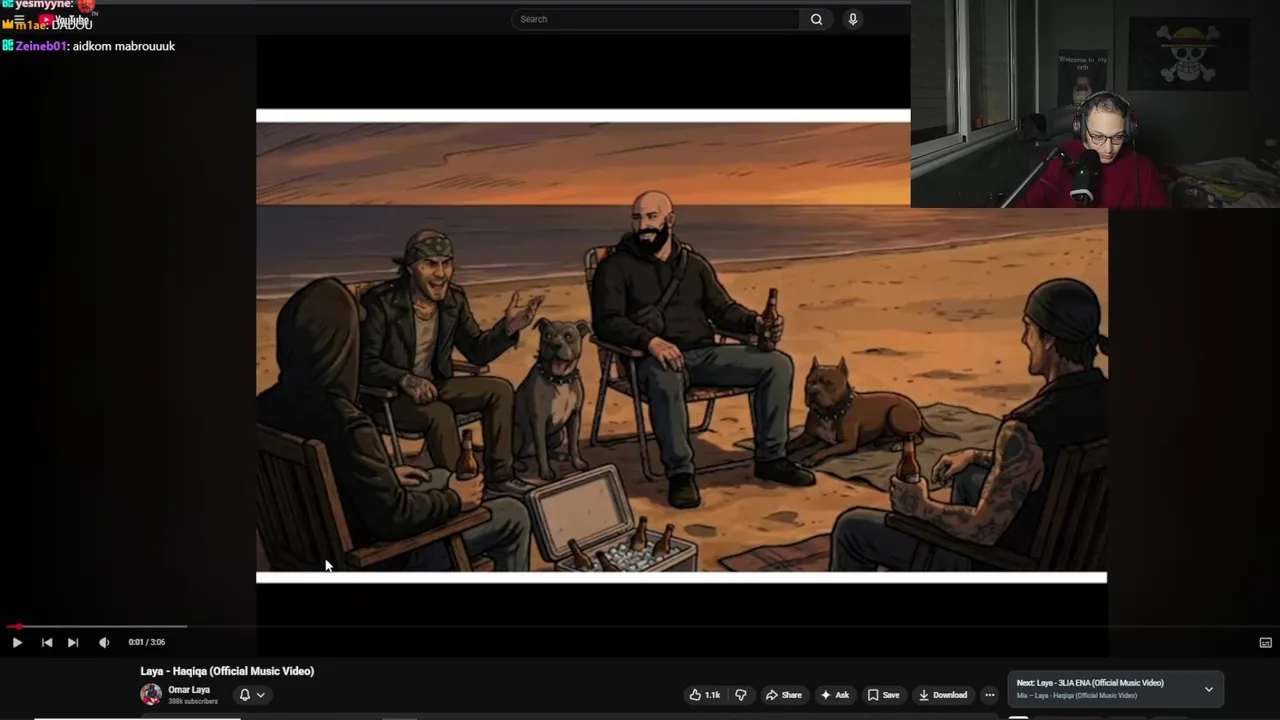Search with voice microphone icon
The width and height of the screenshot is (1280, 720).
tap(853, 19)
